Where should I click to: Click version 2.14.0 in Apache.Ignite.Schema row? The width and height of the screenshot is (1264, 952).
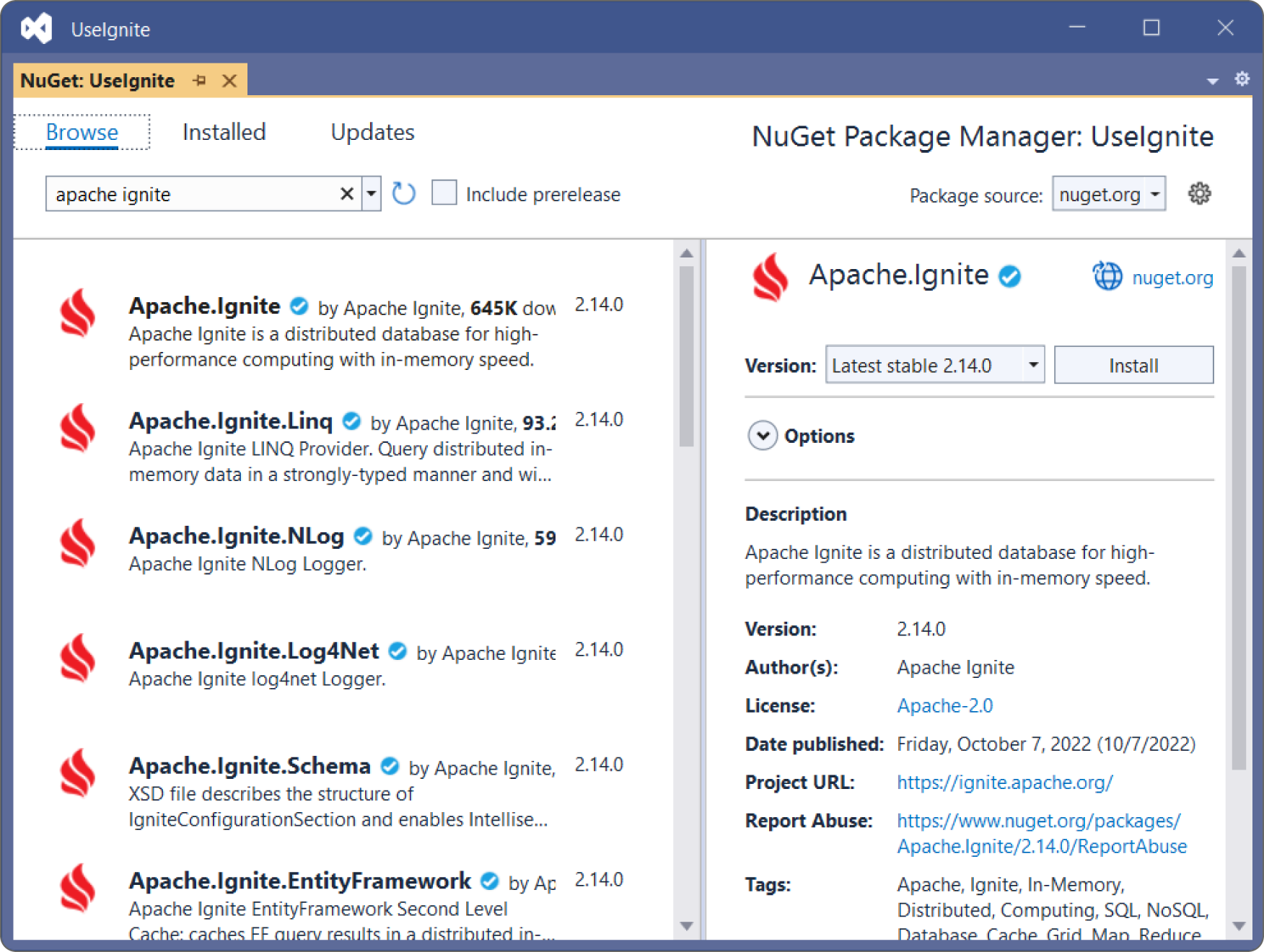click(x=598, y=764)
